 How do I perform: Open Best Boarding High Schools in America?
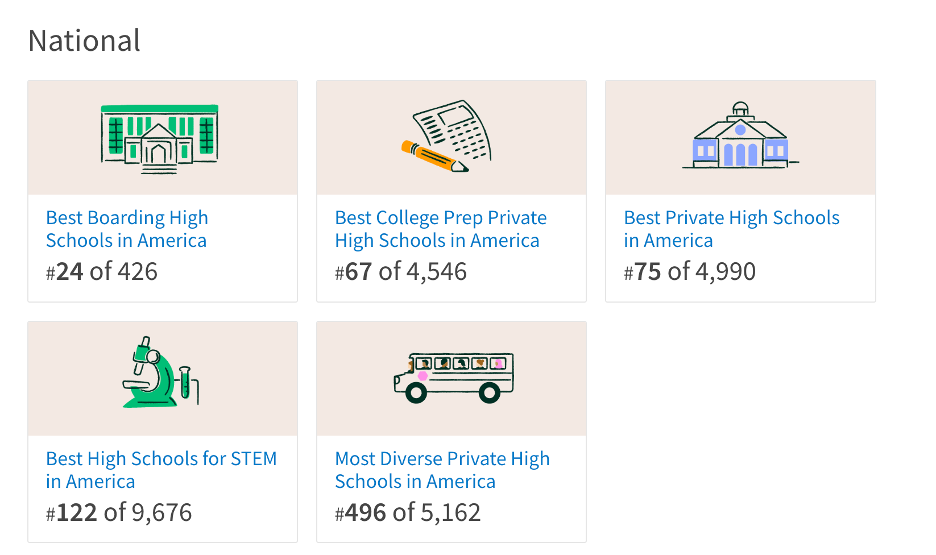pyautogui.click(x=127, y=229)
